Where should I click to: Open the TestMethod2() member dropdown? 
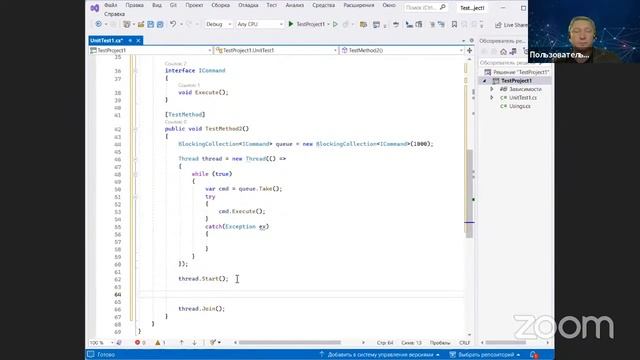tap(402, 50)
